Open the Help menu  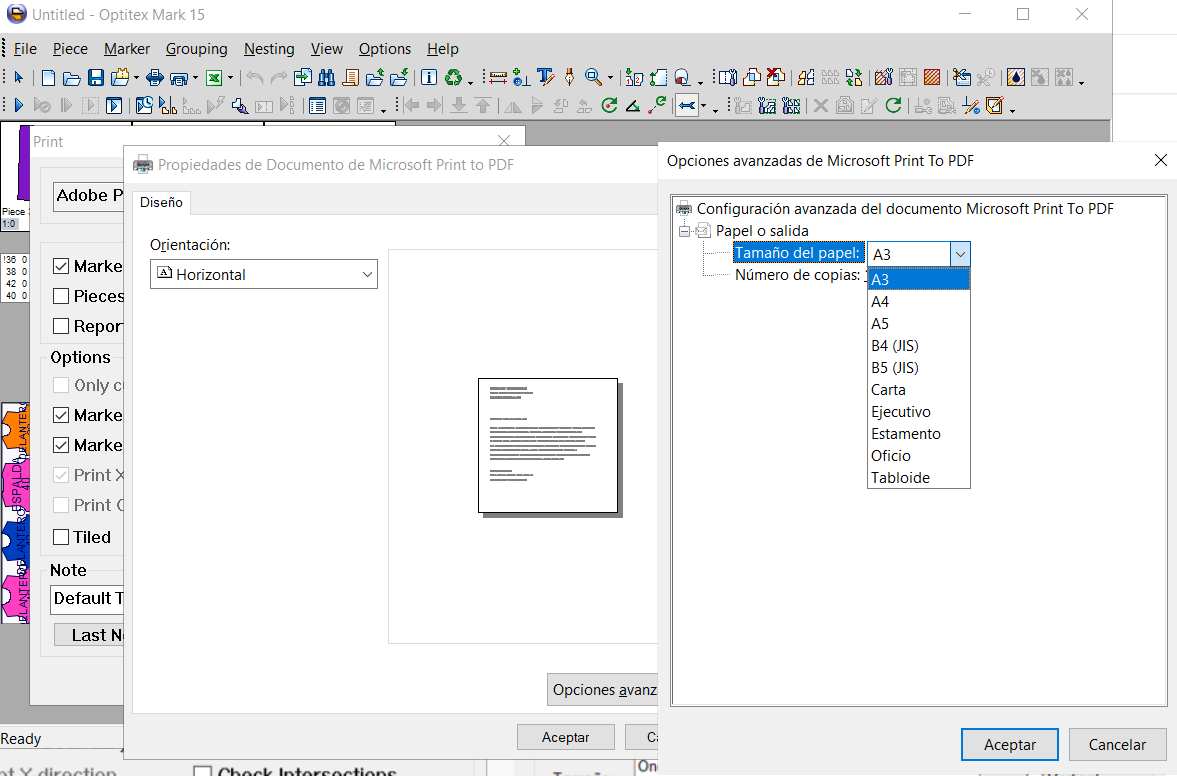point(443,49)
